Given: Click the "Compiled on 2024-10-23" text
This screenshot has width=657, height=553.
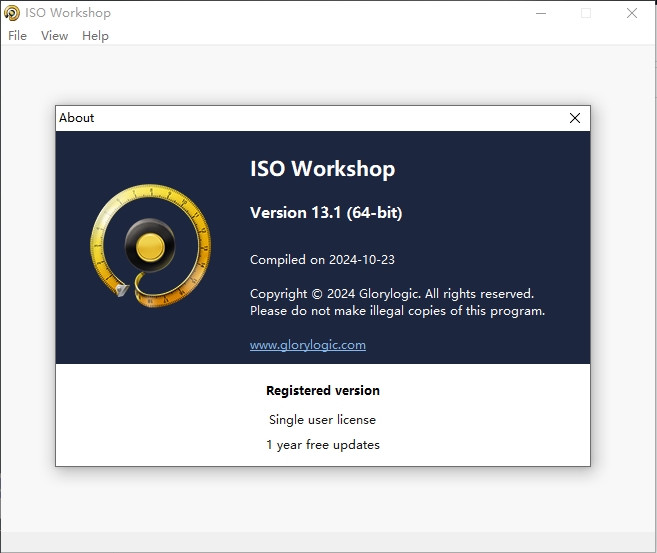Looking at the screenshot, I should (x=322, y=260).
